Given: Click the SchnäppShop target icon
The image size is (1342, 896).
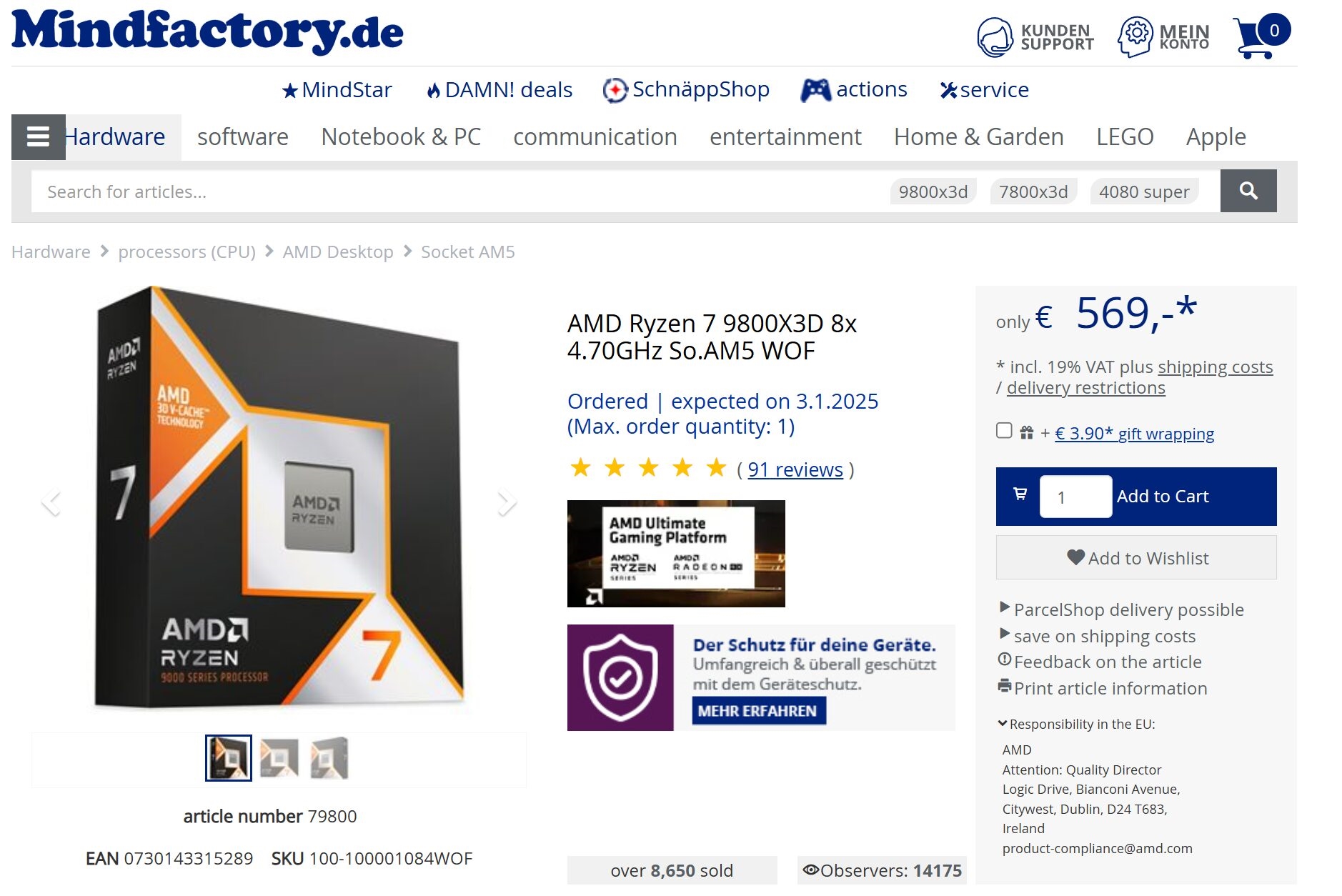Looking at the screenshot, I should click(x=615, y=90).
